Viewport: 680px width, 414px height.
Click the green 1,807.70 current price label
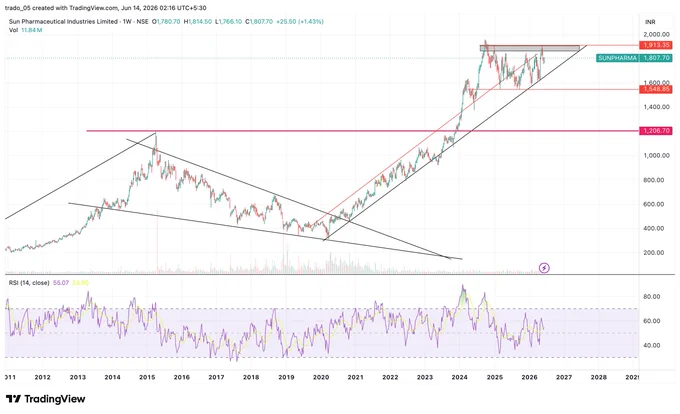[656, 58]
